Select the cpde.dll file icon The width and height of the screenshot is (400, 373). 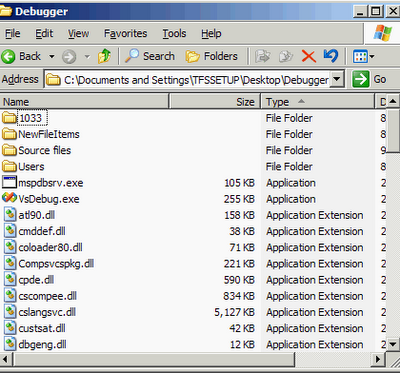[10, 280]
